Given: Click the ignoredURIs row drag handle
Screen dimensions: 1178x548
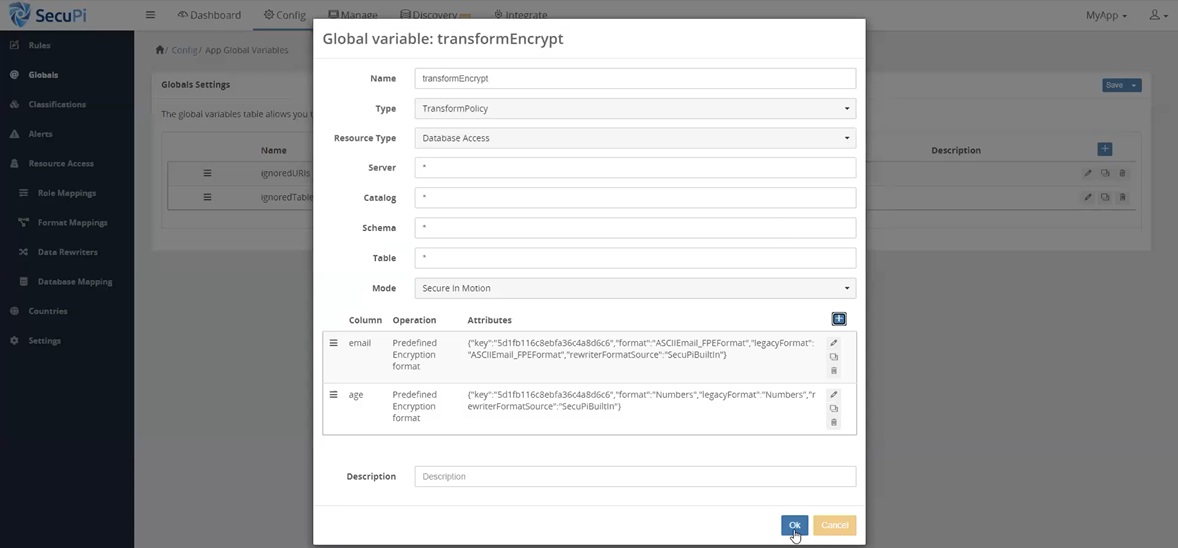Looking at the screenshot, I should point(207,173).
